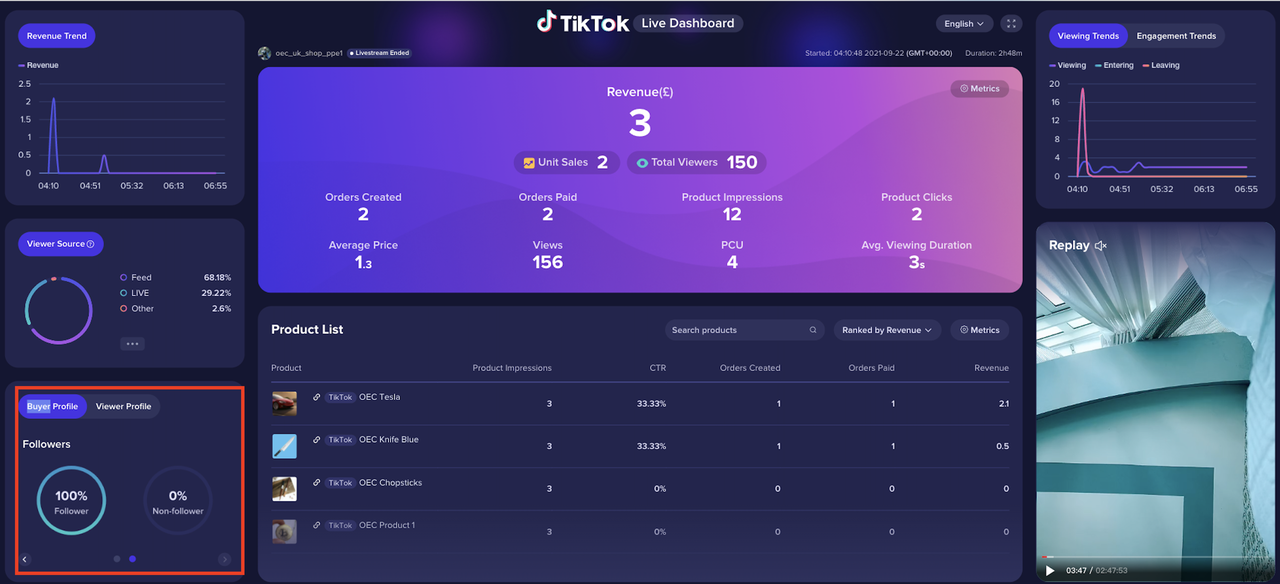Go to previous Buyer Profile slide arrow
The image size is (1280, 584).
click(25, 559)
